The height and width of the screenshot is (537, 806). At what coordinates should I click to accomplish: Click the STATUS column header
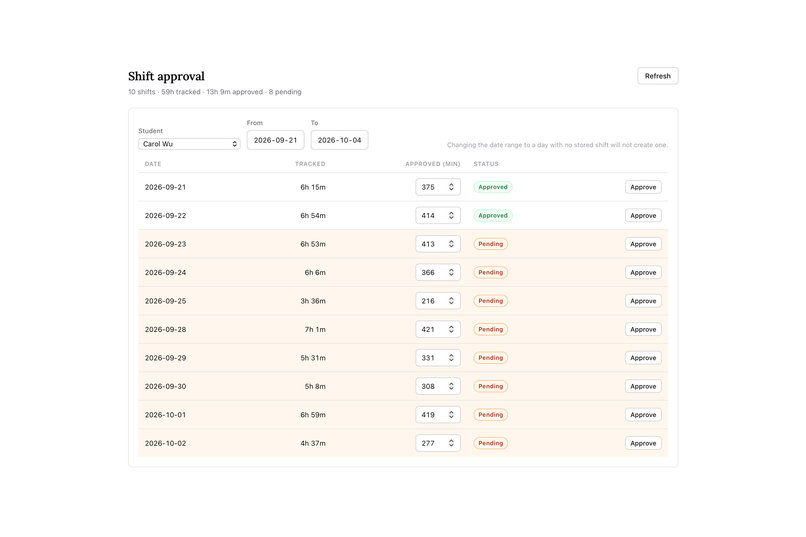click(486, 164)
